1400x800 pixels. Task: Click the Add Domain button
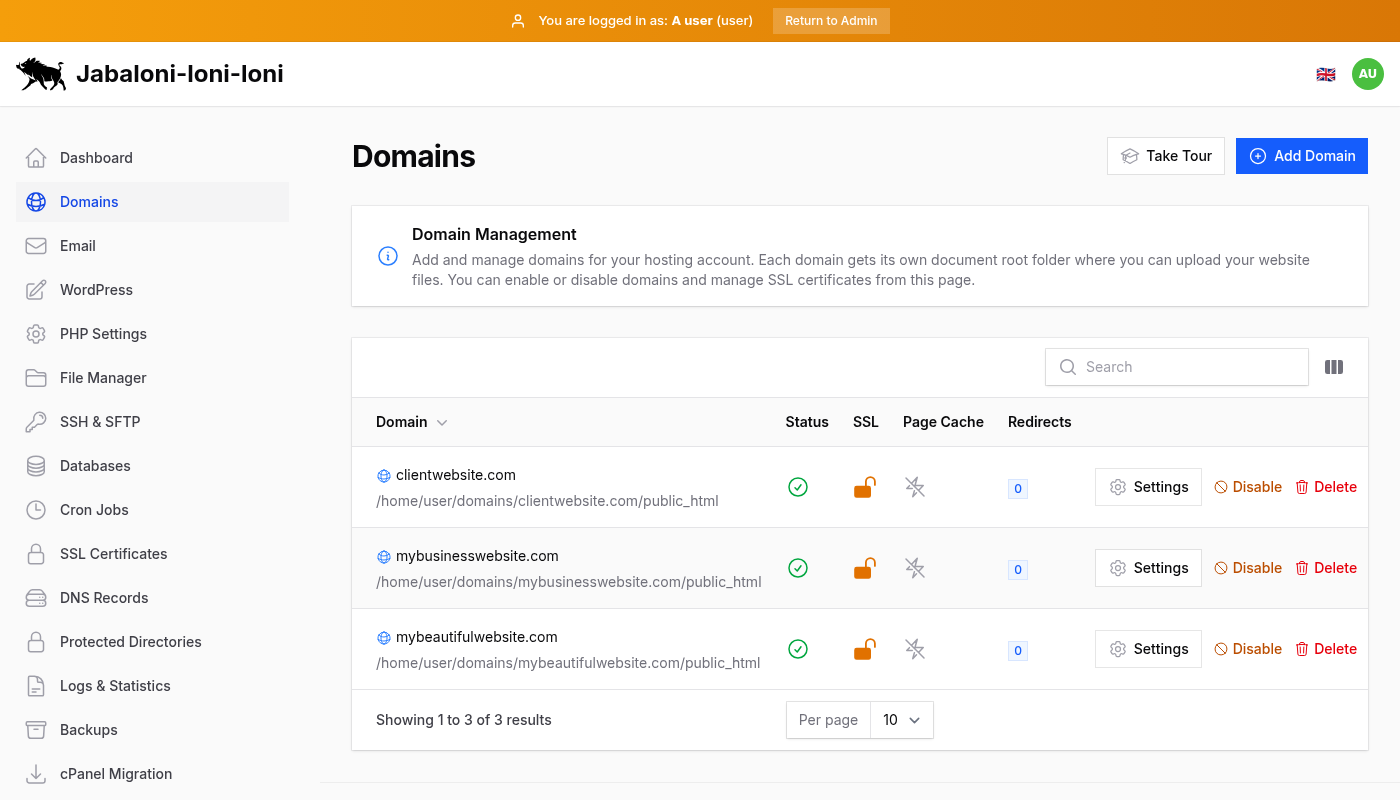pyautogui.click(x=1301, y=156)
